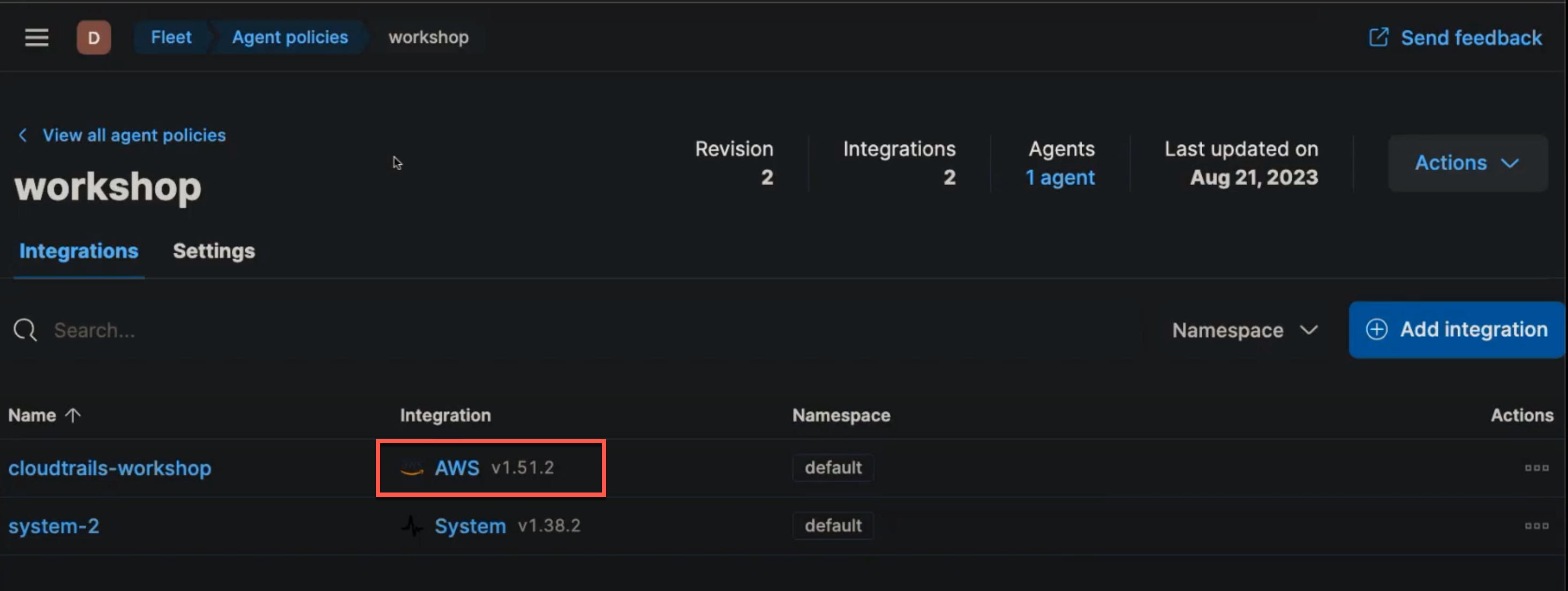
Task: Click the D space avatar icon
Action: [x=94, y=37]
